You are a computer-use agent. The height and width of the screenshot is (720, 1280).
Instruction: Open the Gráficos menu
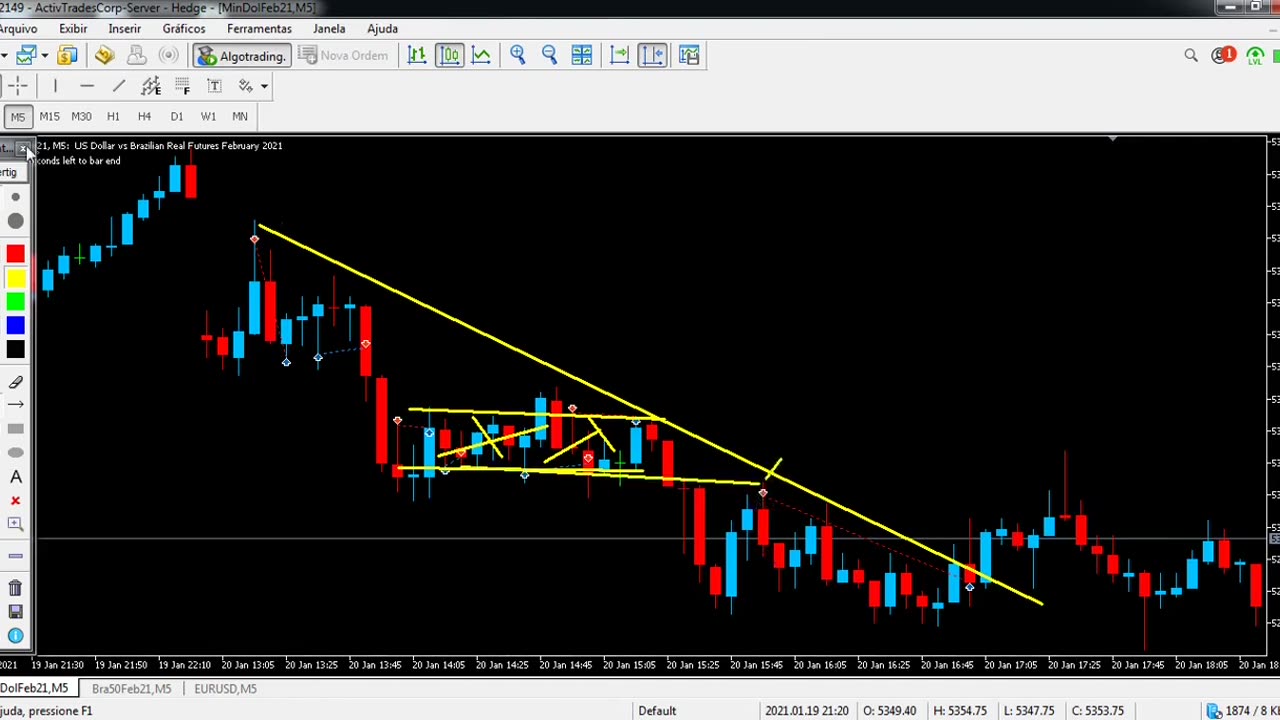click(x=184, y=29)
